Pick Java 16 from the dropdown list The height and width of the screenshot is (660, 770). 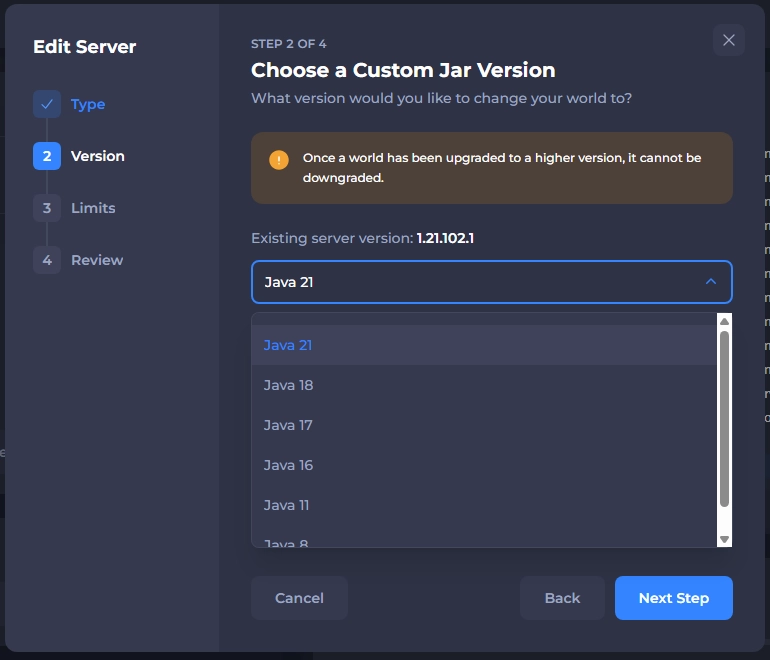tap(288, 465)
